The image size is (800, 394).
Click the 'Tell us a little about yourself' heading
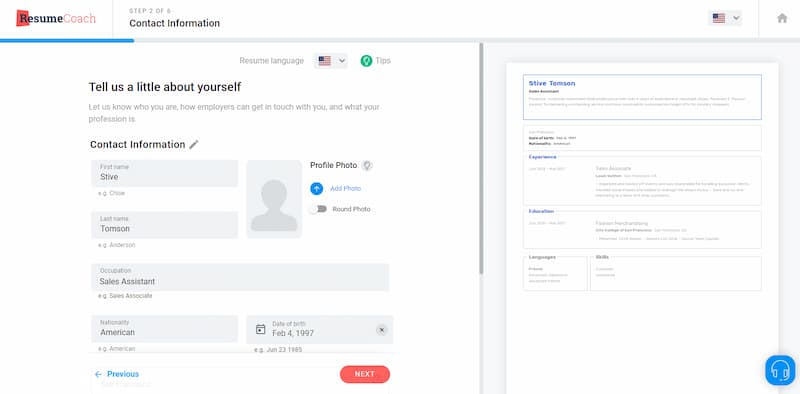click(x=165, y=87)
